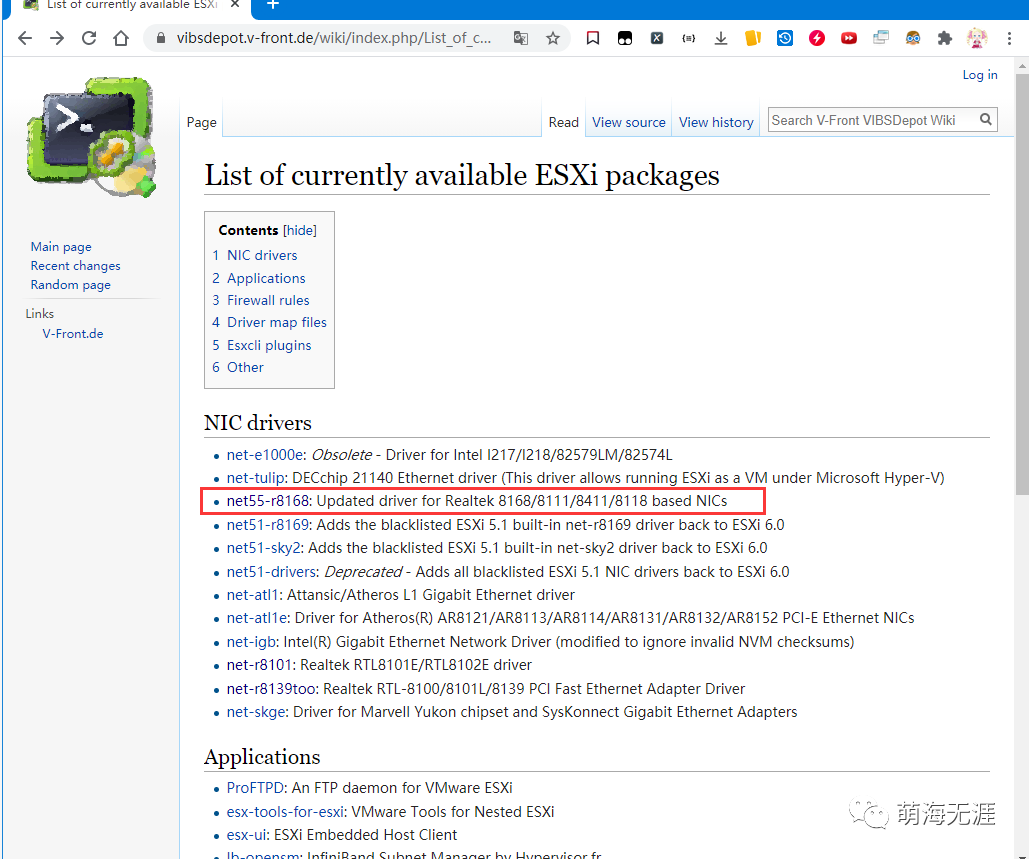Switch to View history tab
The height and width of the screenshot is (859, 1029).
coord(716,122)
